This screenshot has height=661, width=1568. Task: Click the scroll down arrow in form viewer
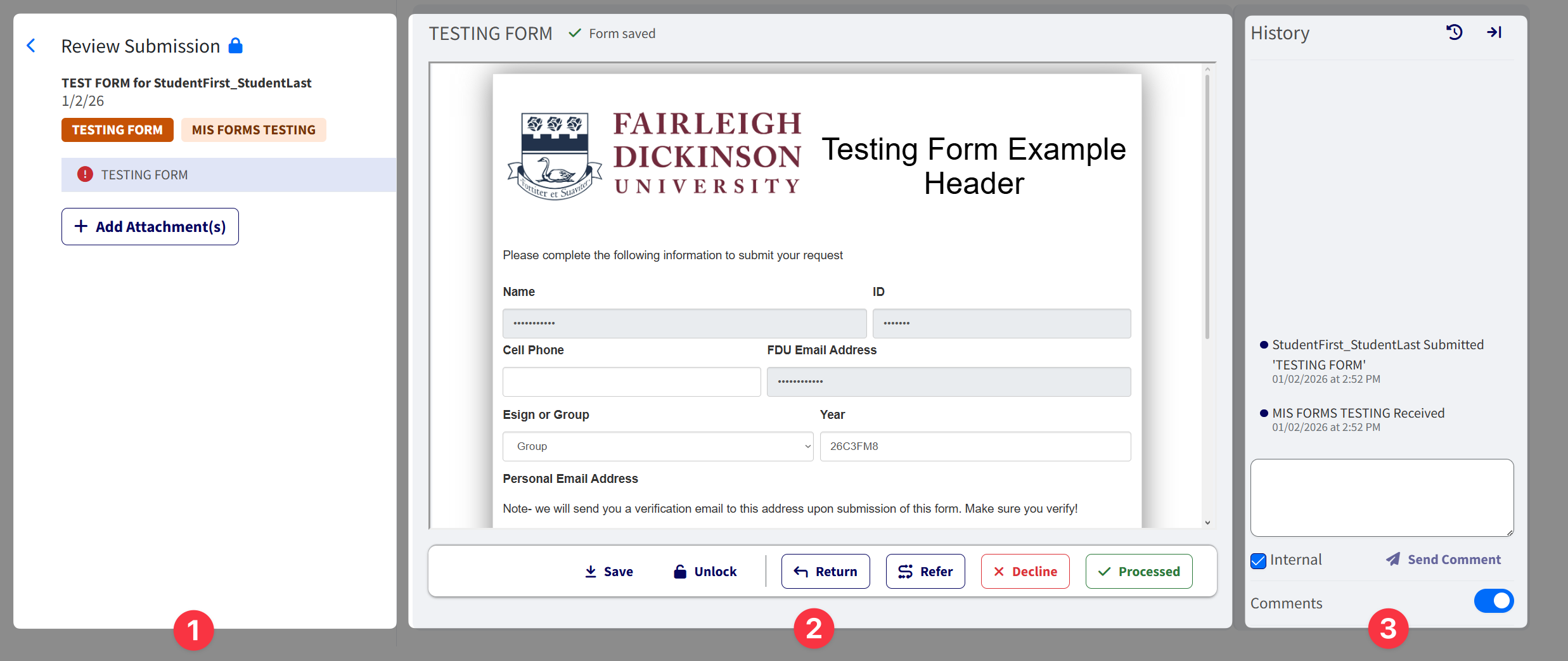click(1207, 523)
